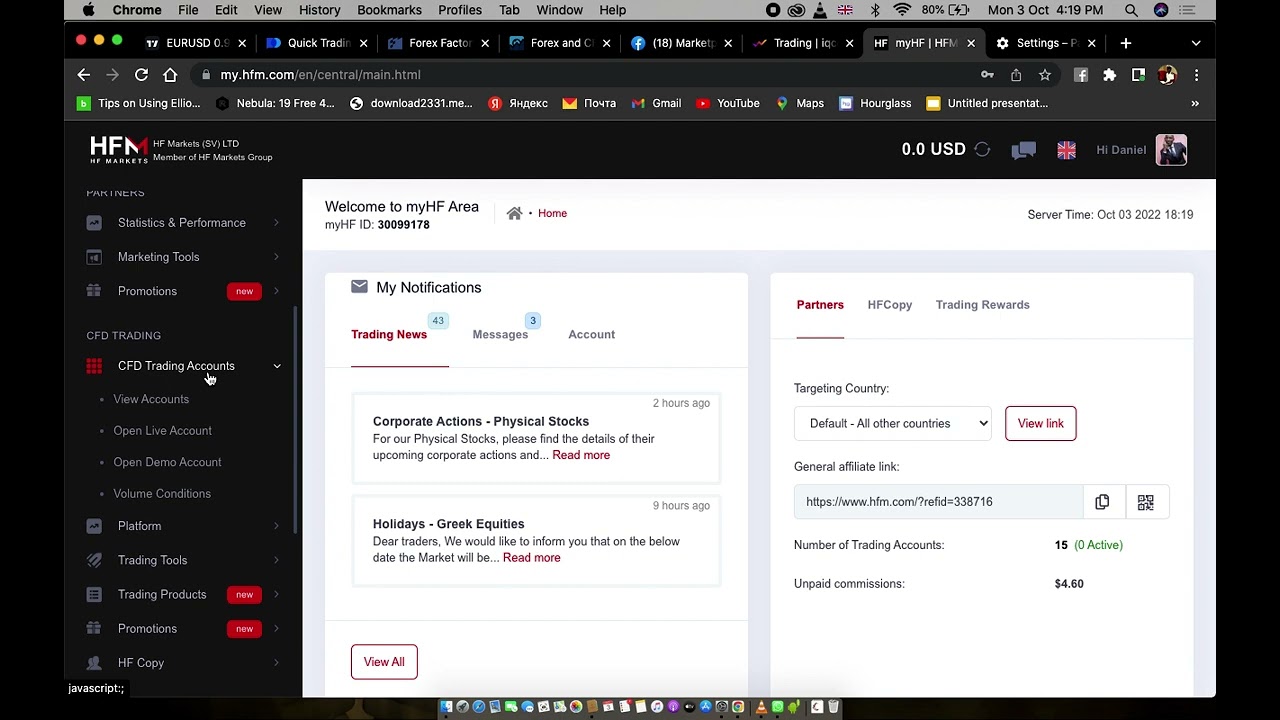The width and height of the screenshot is (1280, 720).
Task: Expand Marketing Tools submenu
Action: tap(185, 257)
